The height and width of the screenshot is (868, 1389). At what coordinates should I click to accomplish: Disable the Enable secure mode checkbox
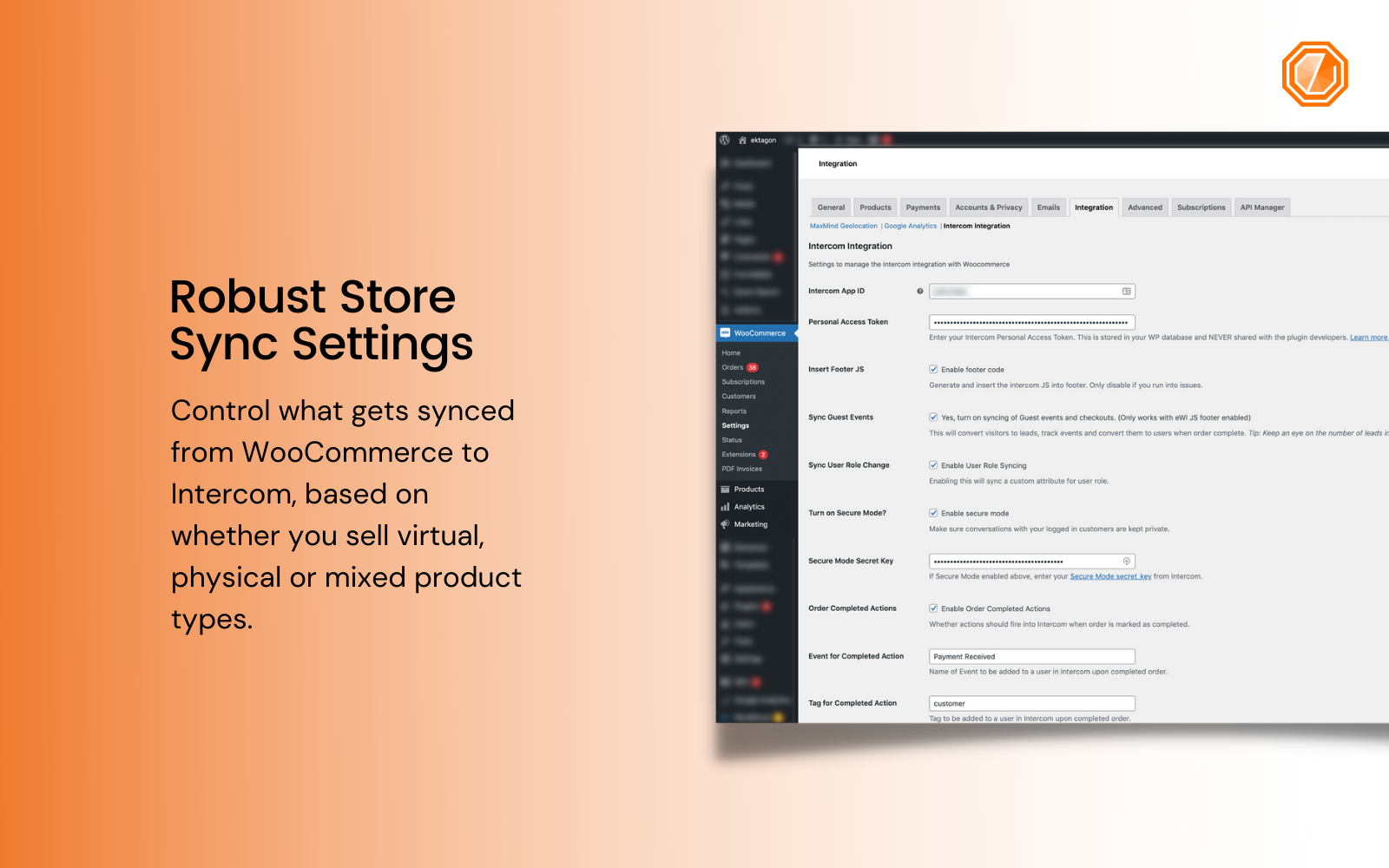pos(931,513)
